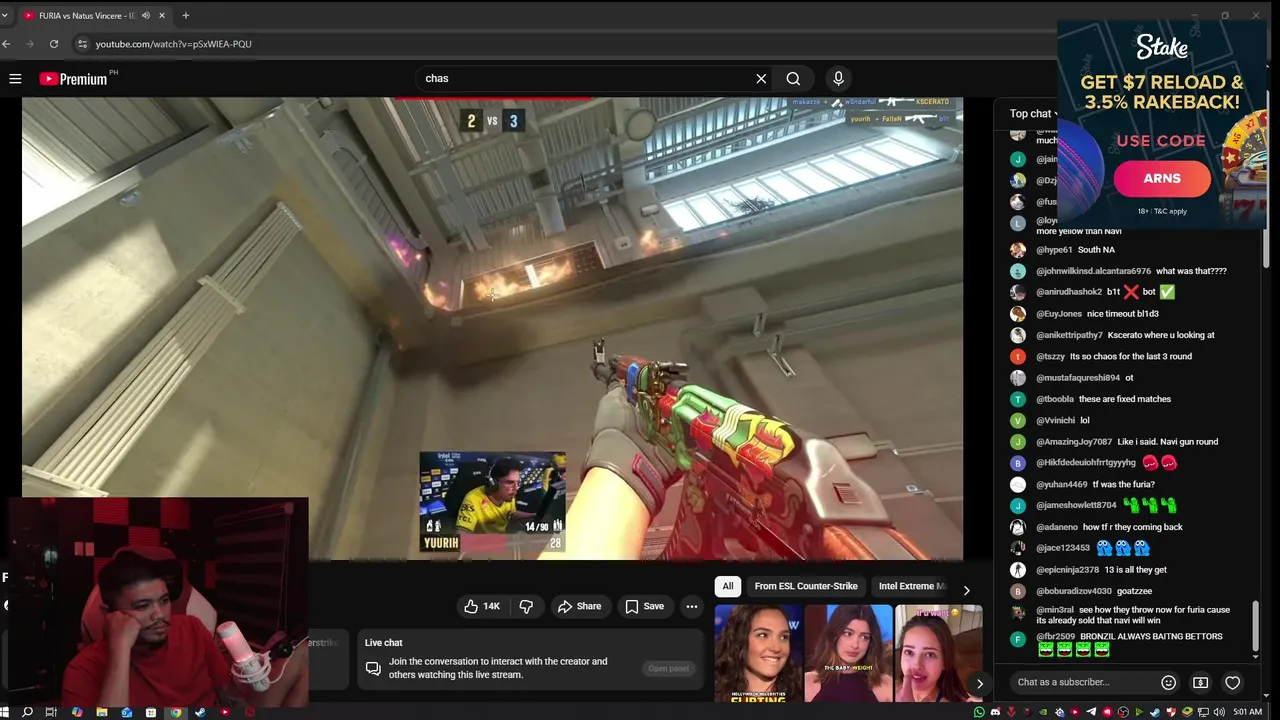Go back to previous page
Image resolution: width=1280 pixels, height=720 pixels.
[7, 44]
